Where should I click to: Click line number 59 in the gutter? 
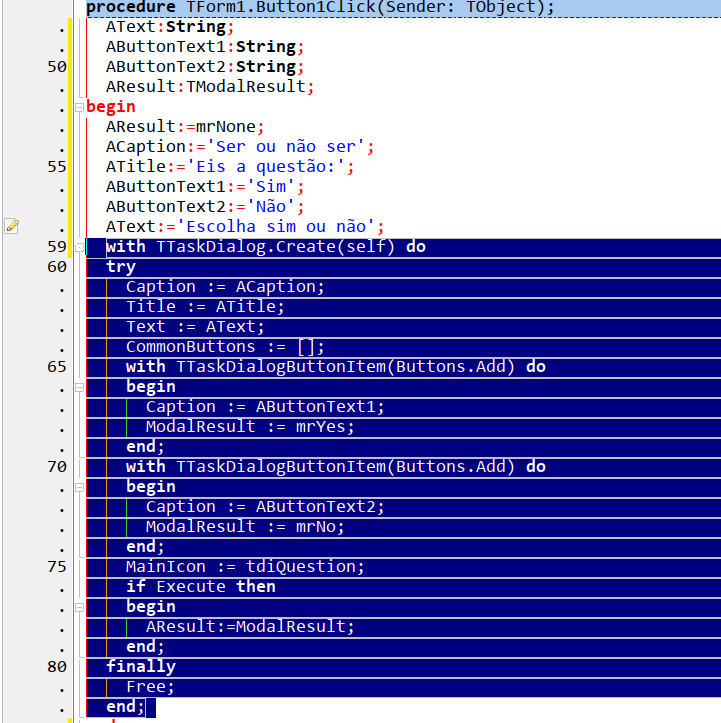(57, 247)
